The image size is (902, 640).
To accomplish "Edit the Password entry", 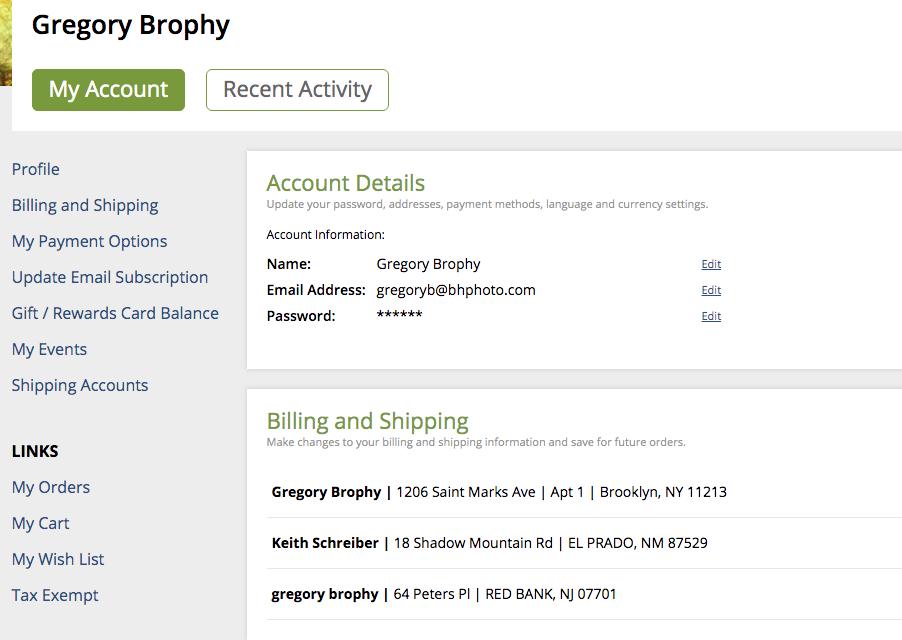I will (x=711, y=316).
